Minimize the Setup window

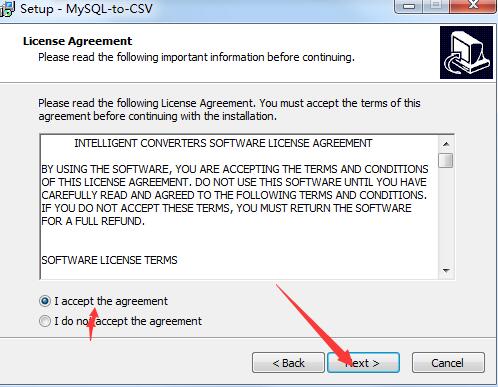click(x=409, y=6)
